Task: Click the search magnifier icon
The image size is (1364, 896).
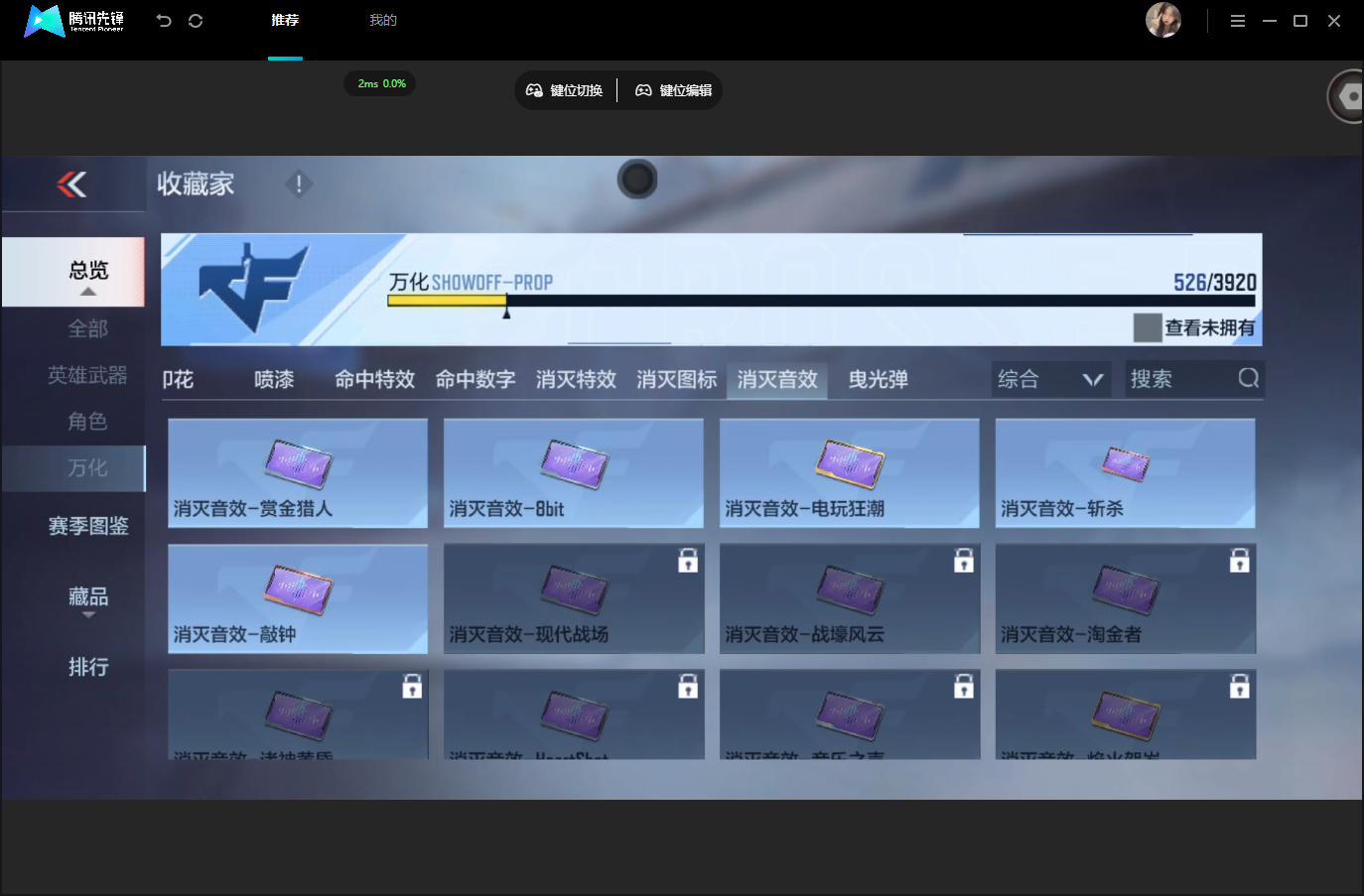Action: point(1249,378)
